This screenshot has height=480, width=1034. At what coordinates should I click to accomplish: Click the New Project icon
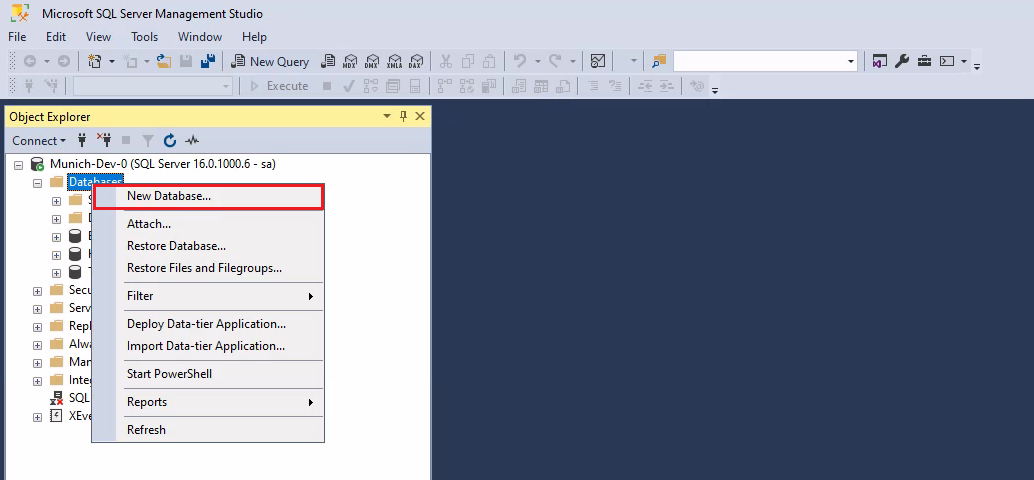click(x=94, y=61)
